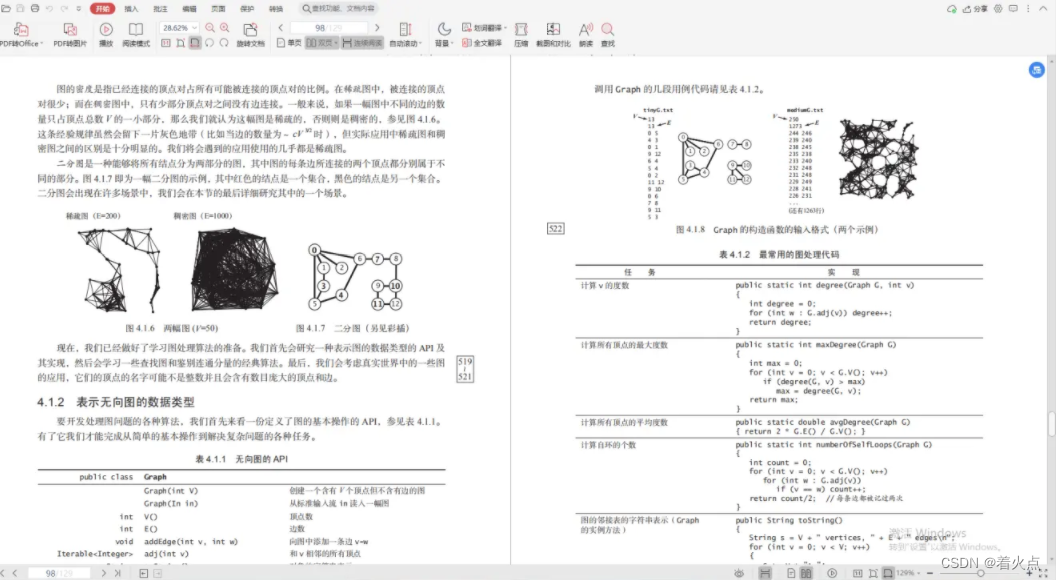Go to previous page in status bar

click(15, 573)
